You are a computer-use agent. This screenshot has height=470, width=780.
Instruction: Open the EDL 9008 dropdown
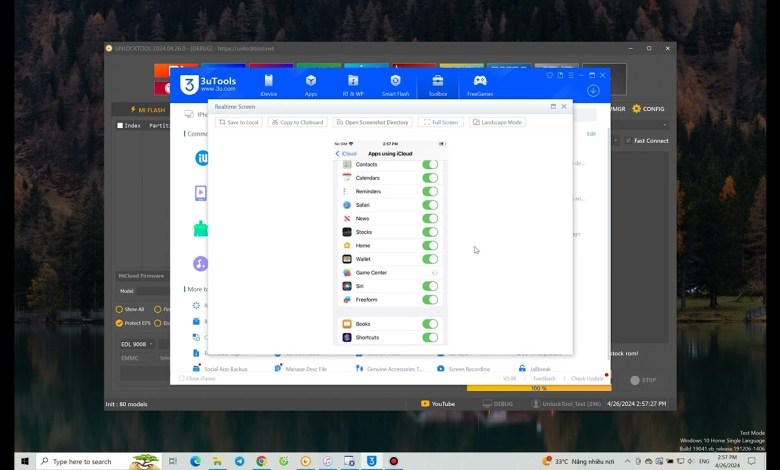pyautogui.click(x=136, y=344)
